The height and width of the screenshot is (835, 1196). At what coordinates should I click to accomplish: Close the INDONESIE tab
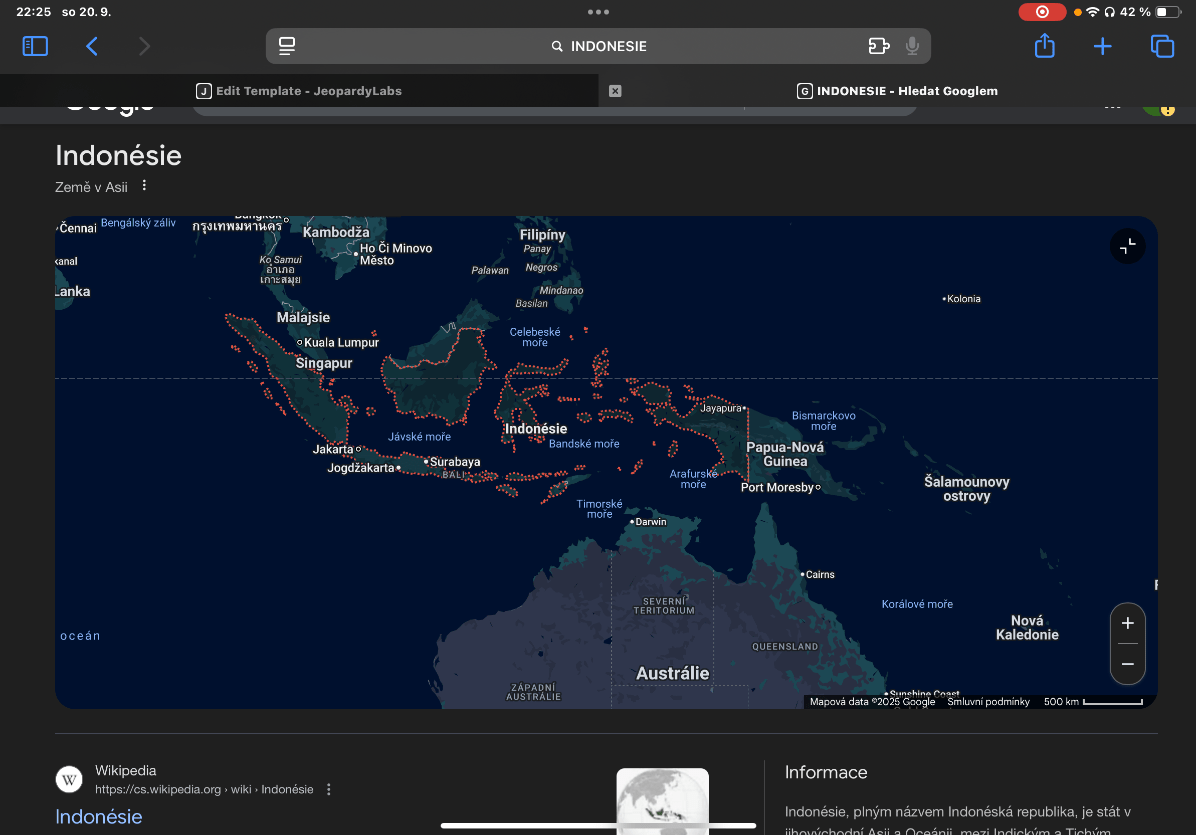pyautogui.click(x=615, y=91)
